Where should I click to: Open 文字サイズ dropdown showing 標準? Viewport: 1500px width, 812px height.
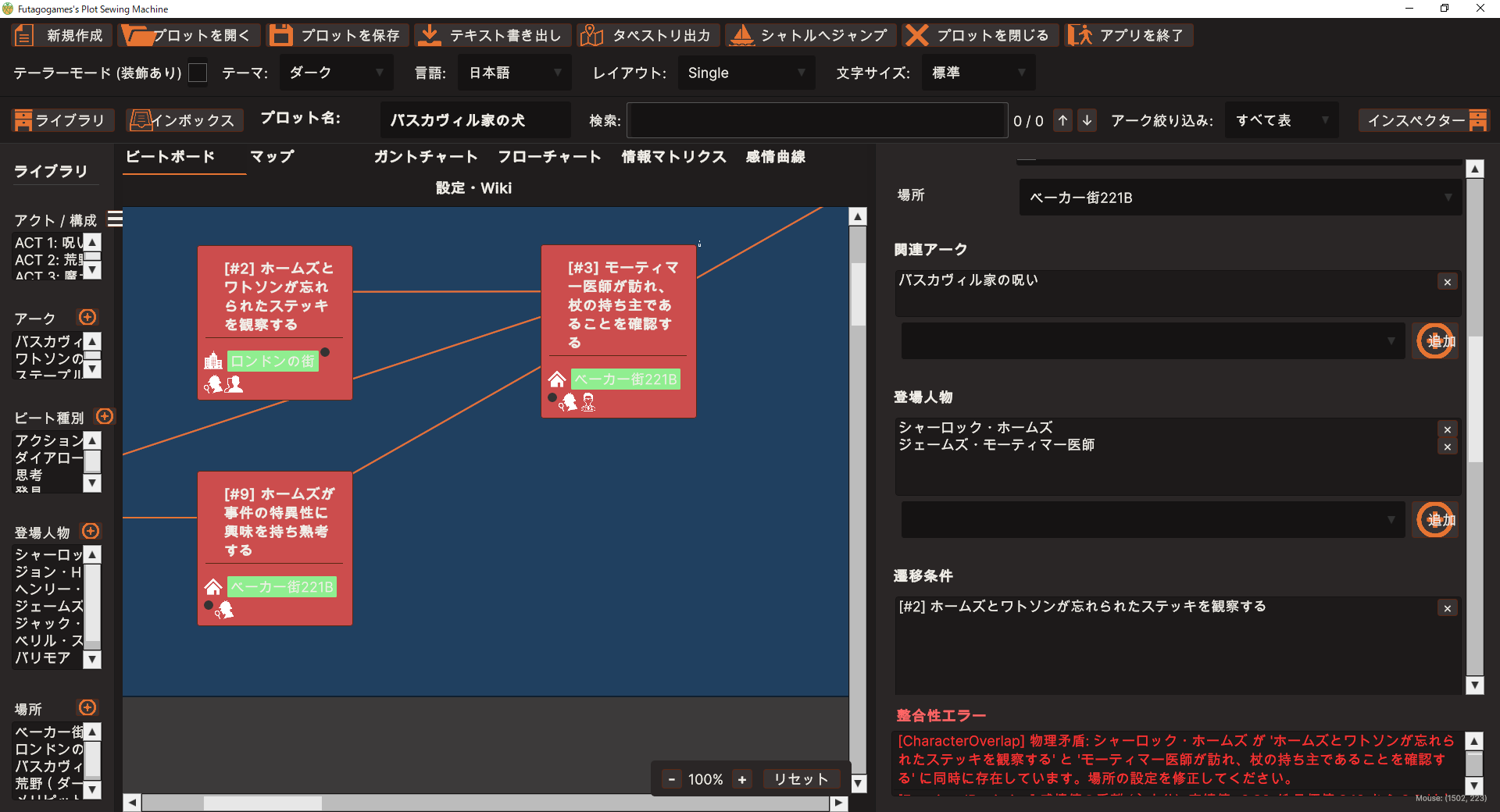(979, 73)
